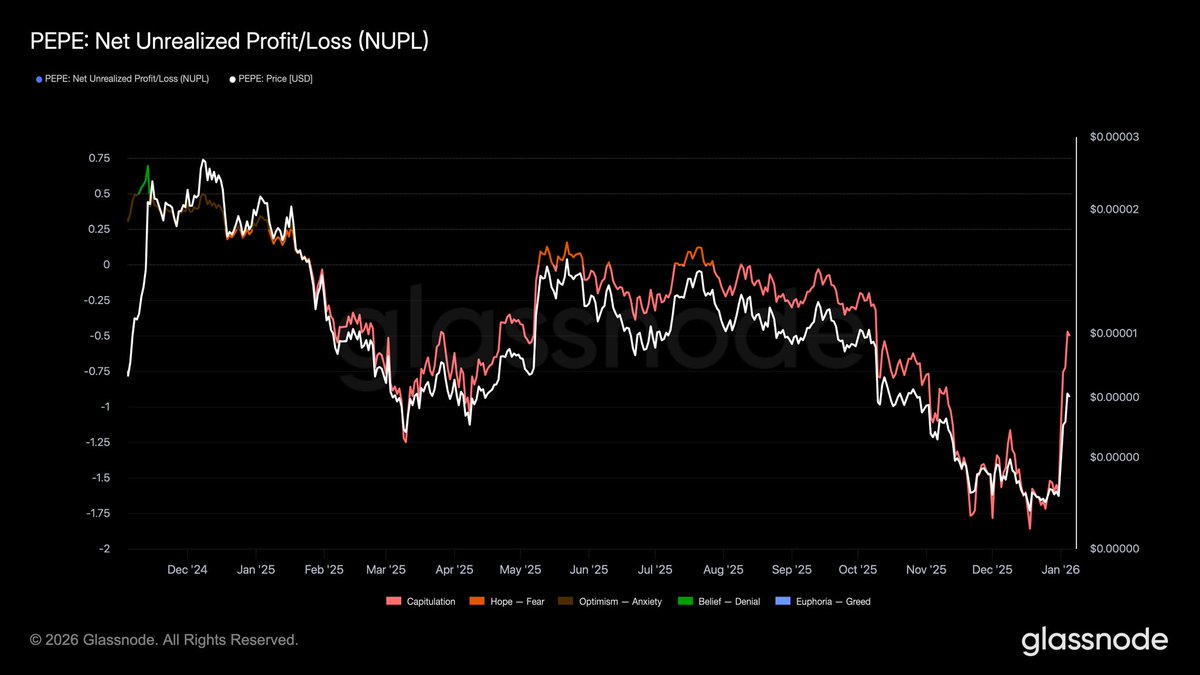
Task: Toggle the PEPE NUPL series in top legend
Action: point(122,78)
